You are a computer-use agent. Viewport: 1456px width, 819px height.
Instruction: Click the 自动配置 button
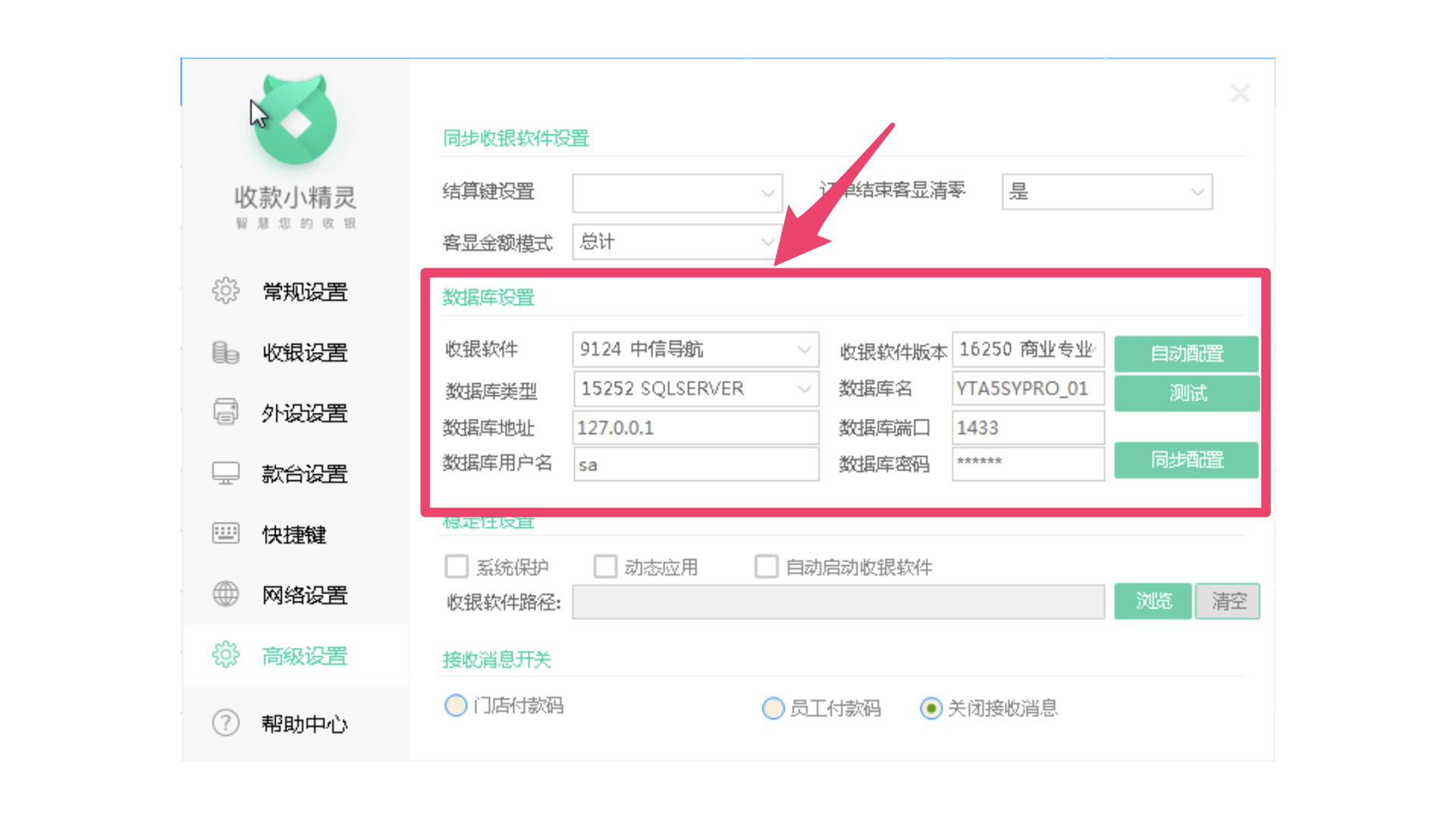1187,353
